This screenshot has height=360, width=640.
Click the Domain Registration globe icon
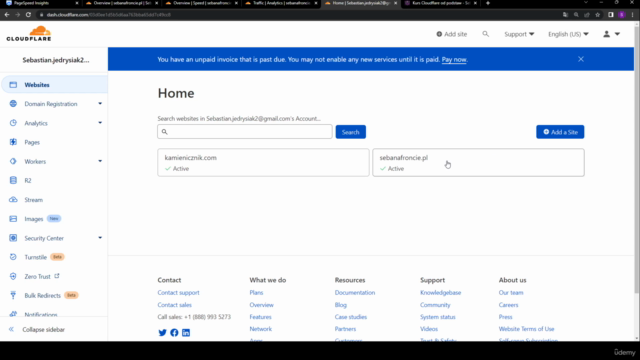click(13, 104)
